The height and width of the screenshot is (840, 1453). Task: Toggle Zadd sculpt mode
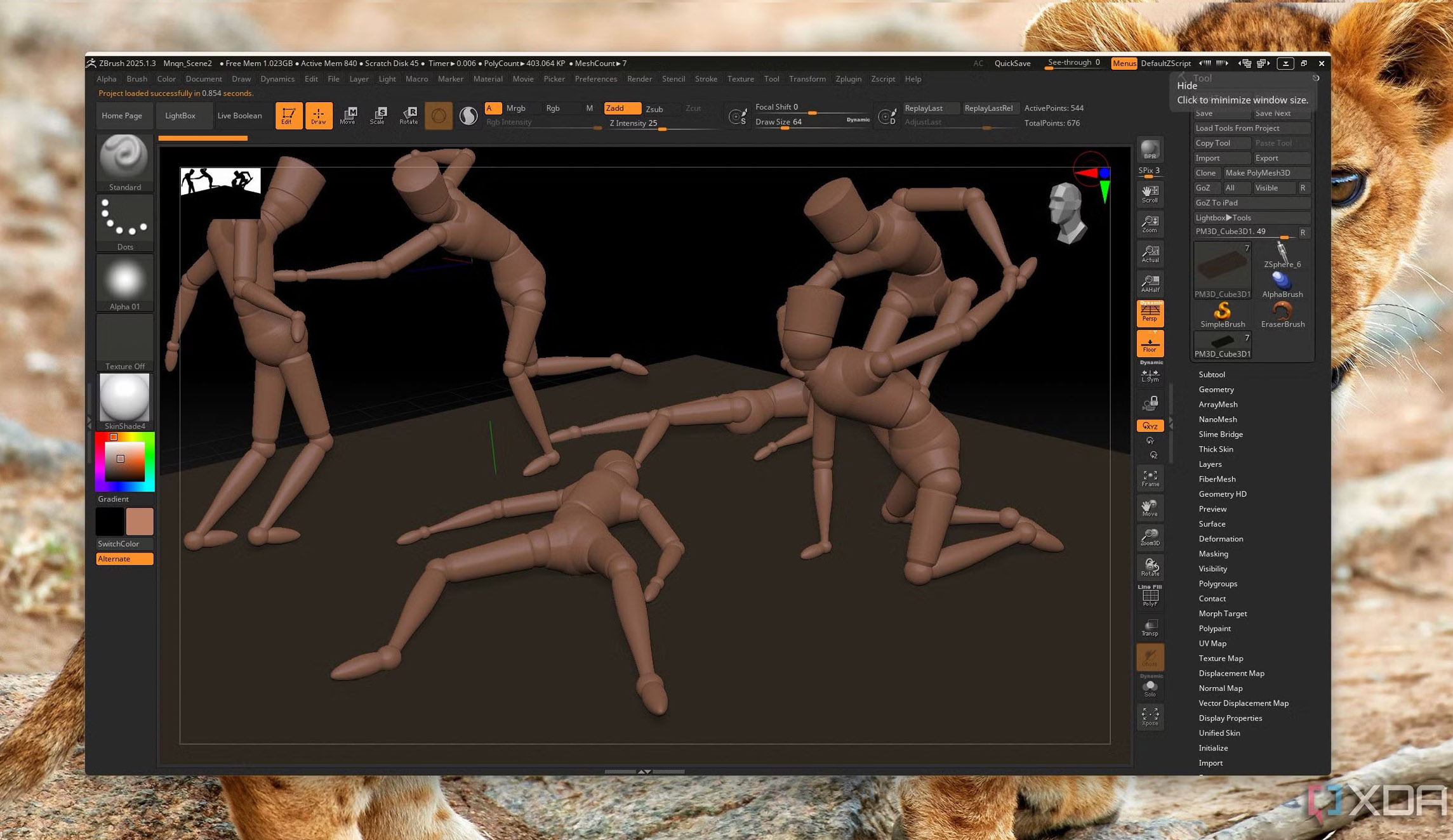click(622, 108)
